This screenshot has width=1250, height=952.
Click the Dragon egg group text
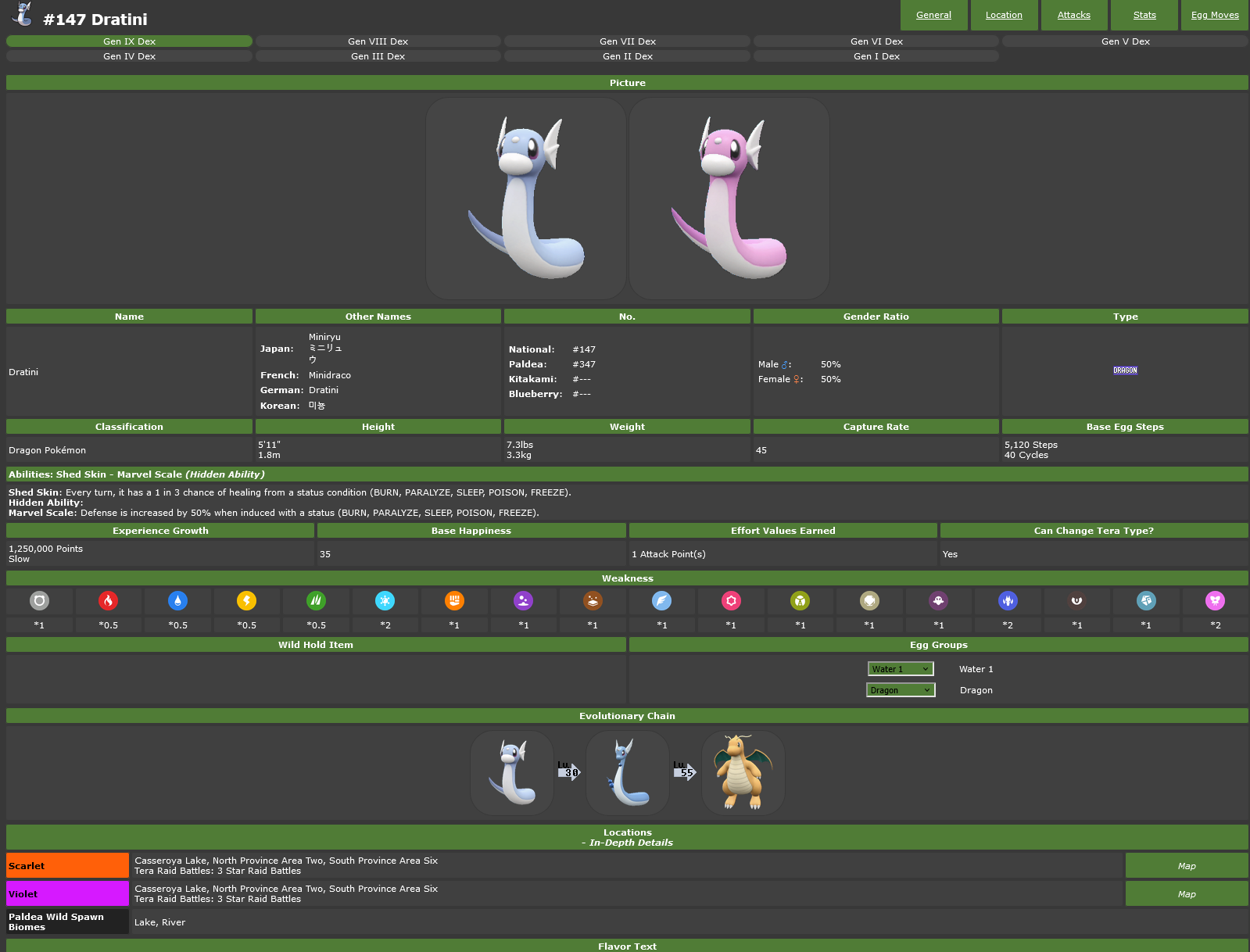tap(976, 690)
